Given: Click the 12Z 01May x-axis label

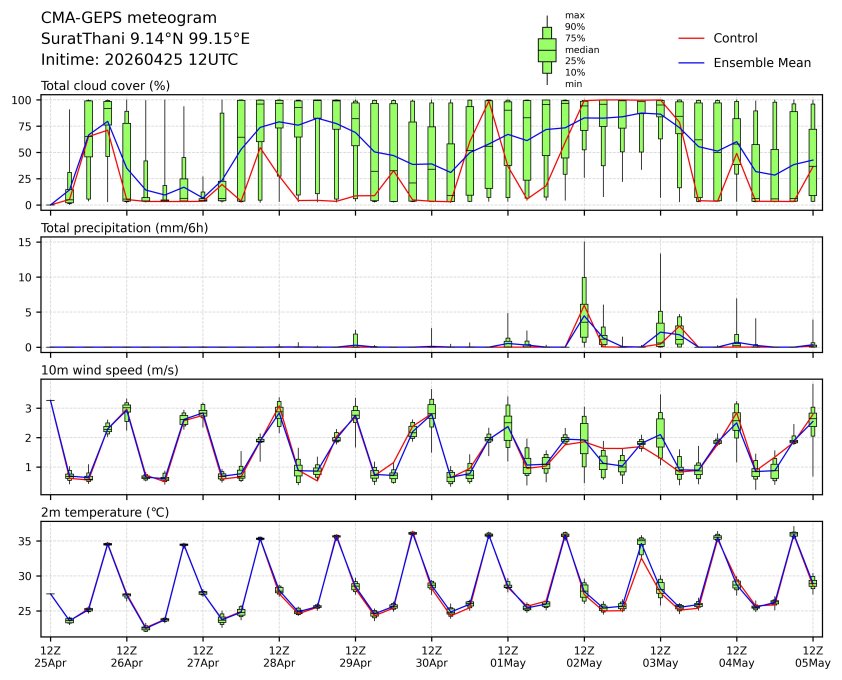Looking at the screenshot, I should [x=508, y=655].
